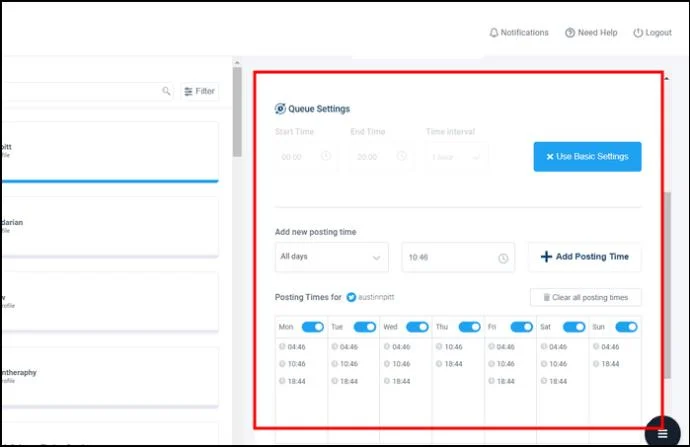Screen dimensions: 690x447
Task: Click the Need Help question icon
Action: click(570, 33)
